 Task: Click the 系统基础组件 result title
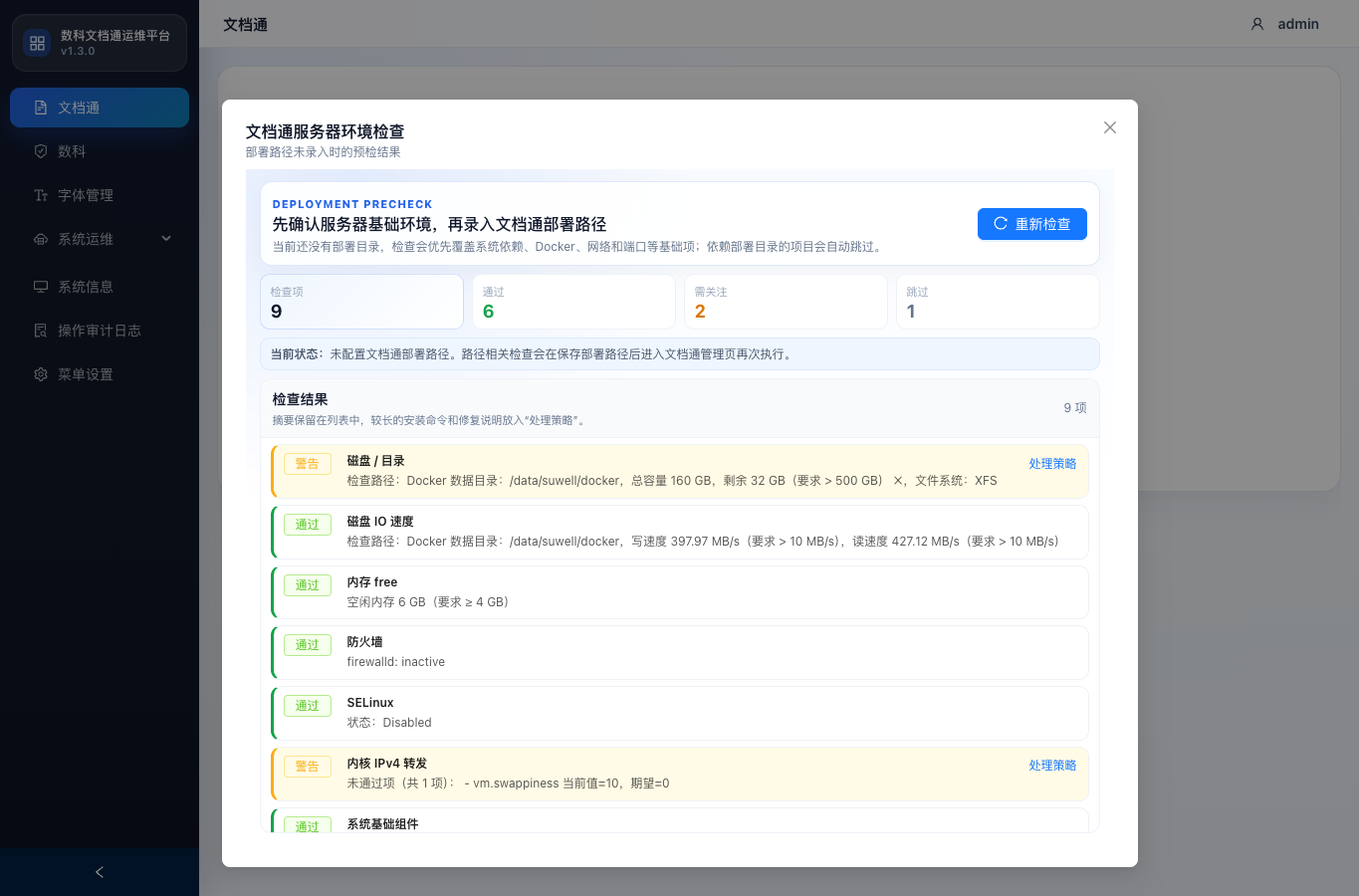click(382, 824)
